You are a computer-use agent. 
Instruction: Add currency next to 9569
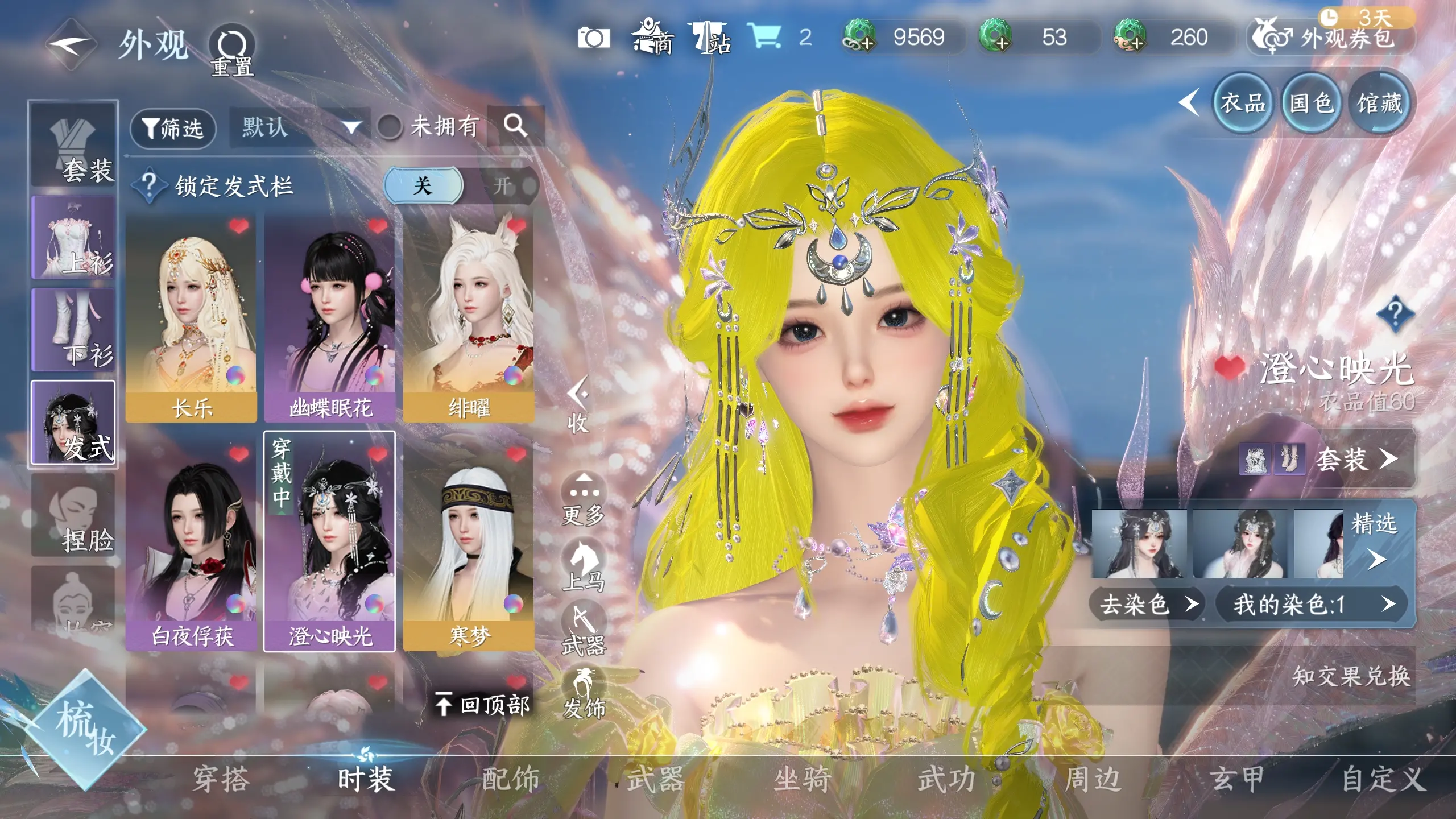tap(859, 37)
